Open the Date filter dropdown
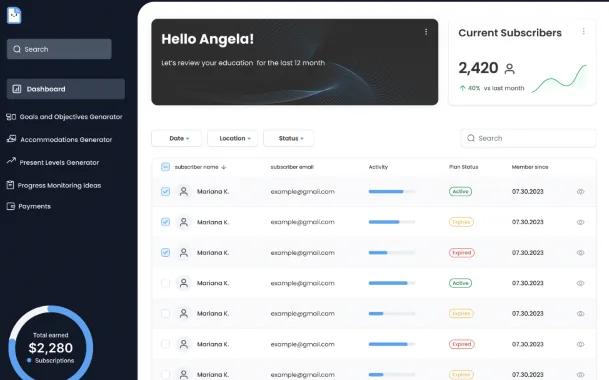Viewport: 609px width, 380px height. click(177, 138)
